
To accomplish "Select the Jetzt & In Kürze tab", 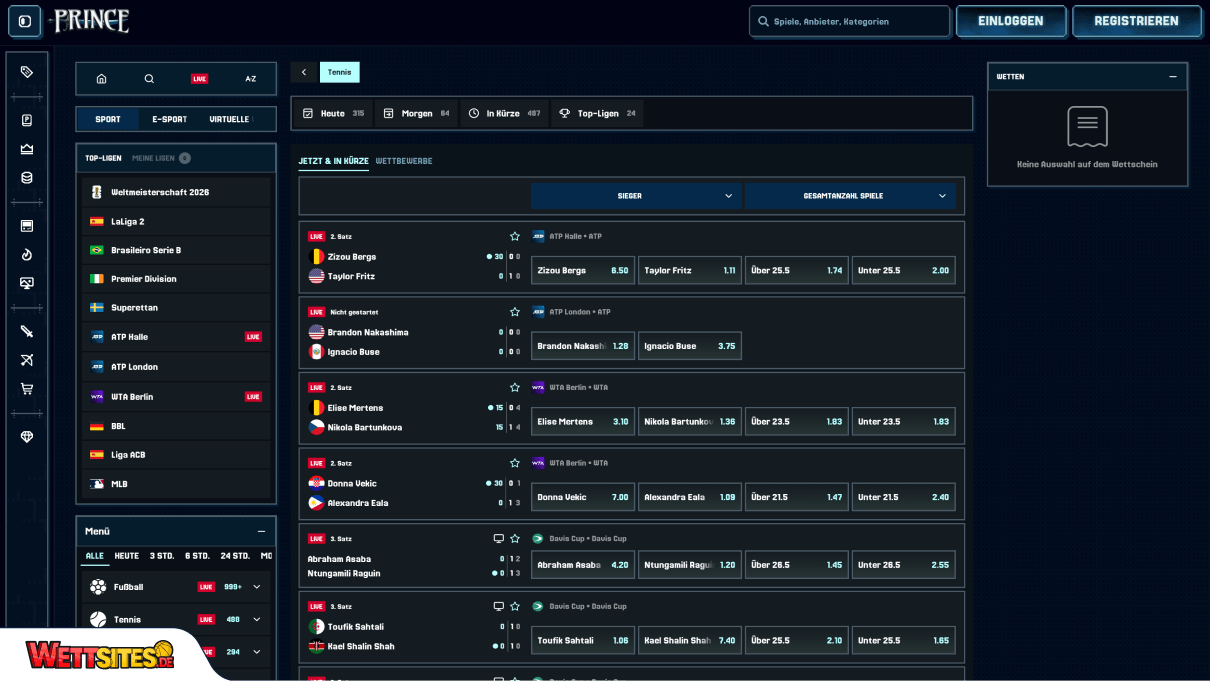I will (x=333, y=161).
